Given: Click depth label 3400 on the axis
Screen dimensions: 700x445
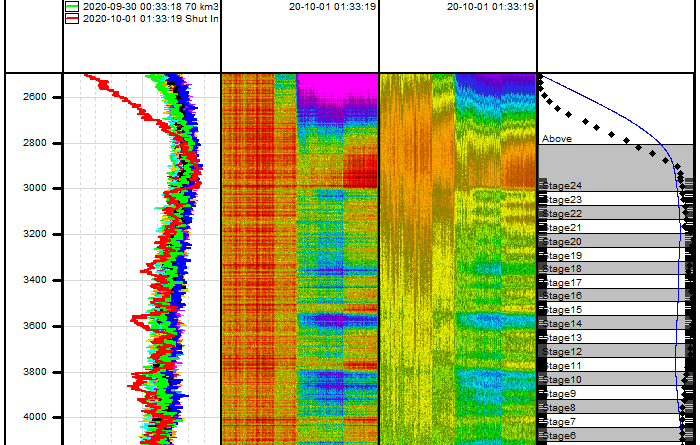Looking at the screenshot, I should [x=35, y=280].
